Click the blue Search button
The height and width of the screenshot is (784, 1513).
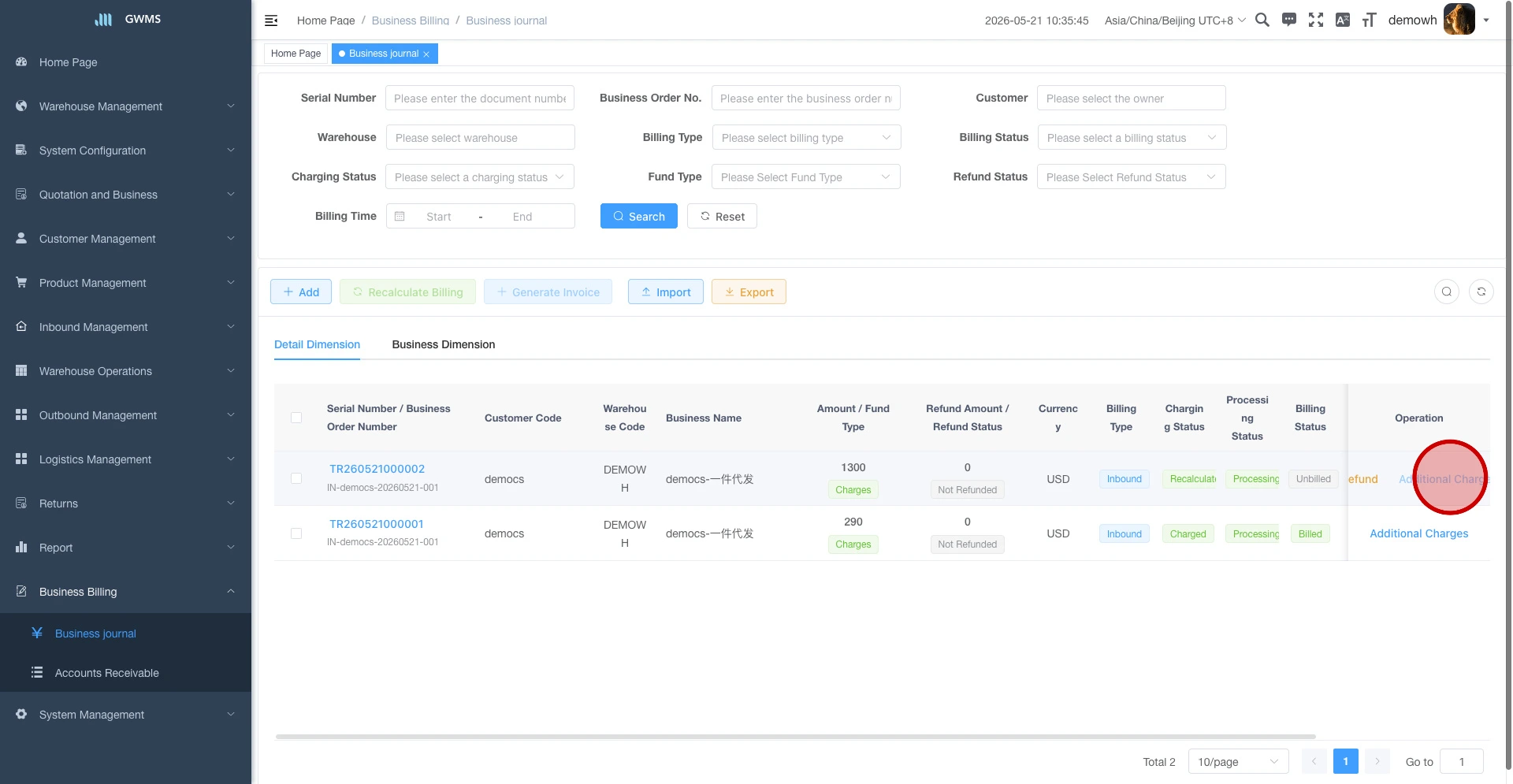(639, 216)
